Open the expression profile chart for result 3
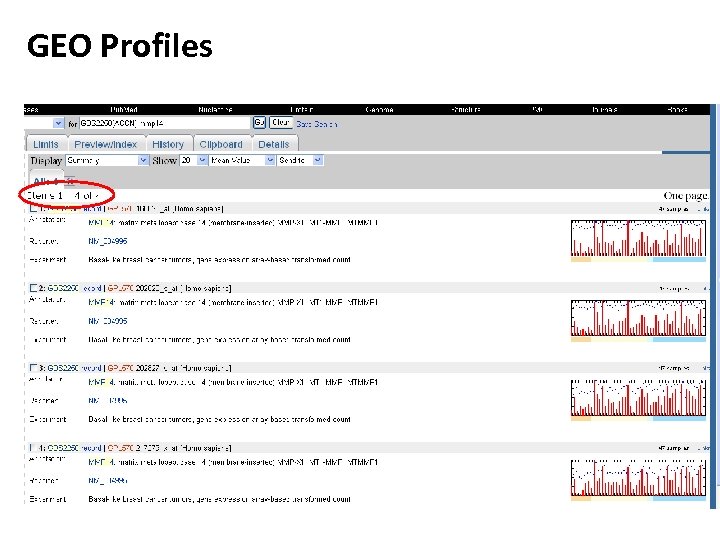The height and width of the screenshot is (540, 720). pyautogui.click(x=638, y=400)
